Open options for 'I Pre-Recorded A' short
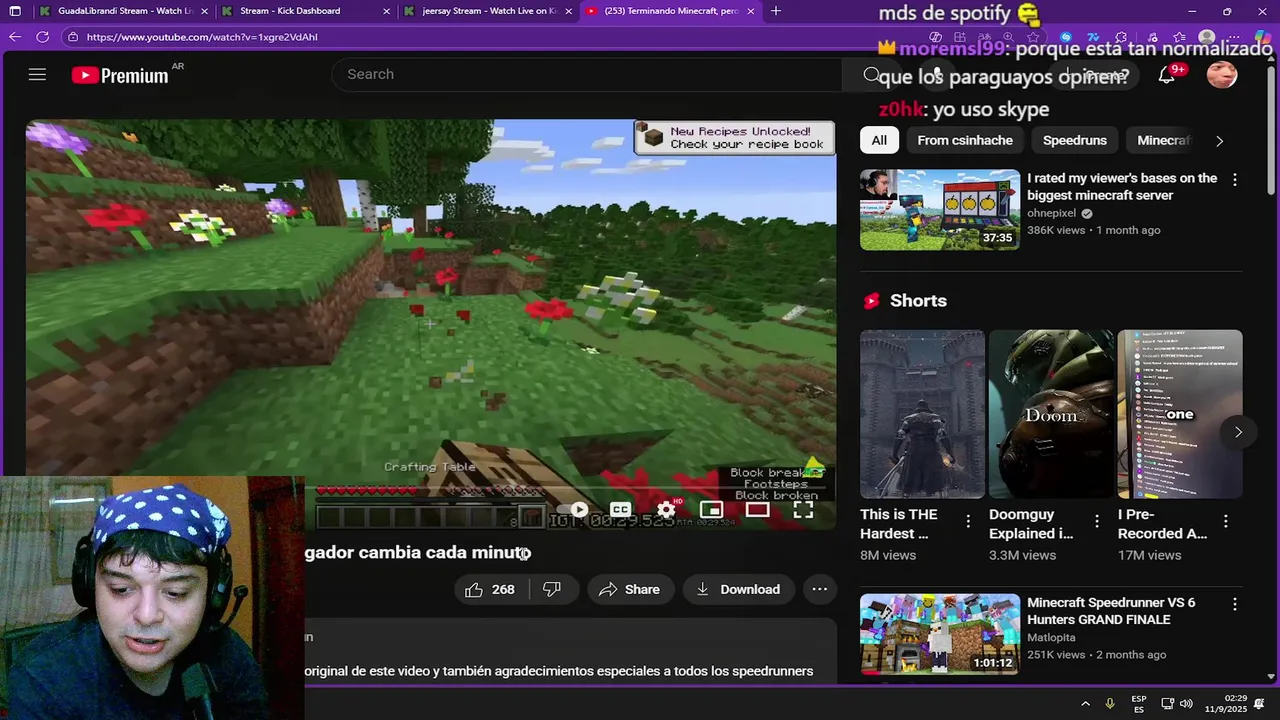Screen dimensions: 1280x720 pyautogui.click(x=1225, y=521)
